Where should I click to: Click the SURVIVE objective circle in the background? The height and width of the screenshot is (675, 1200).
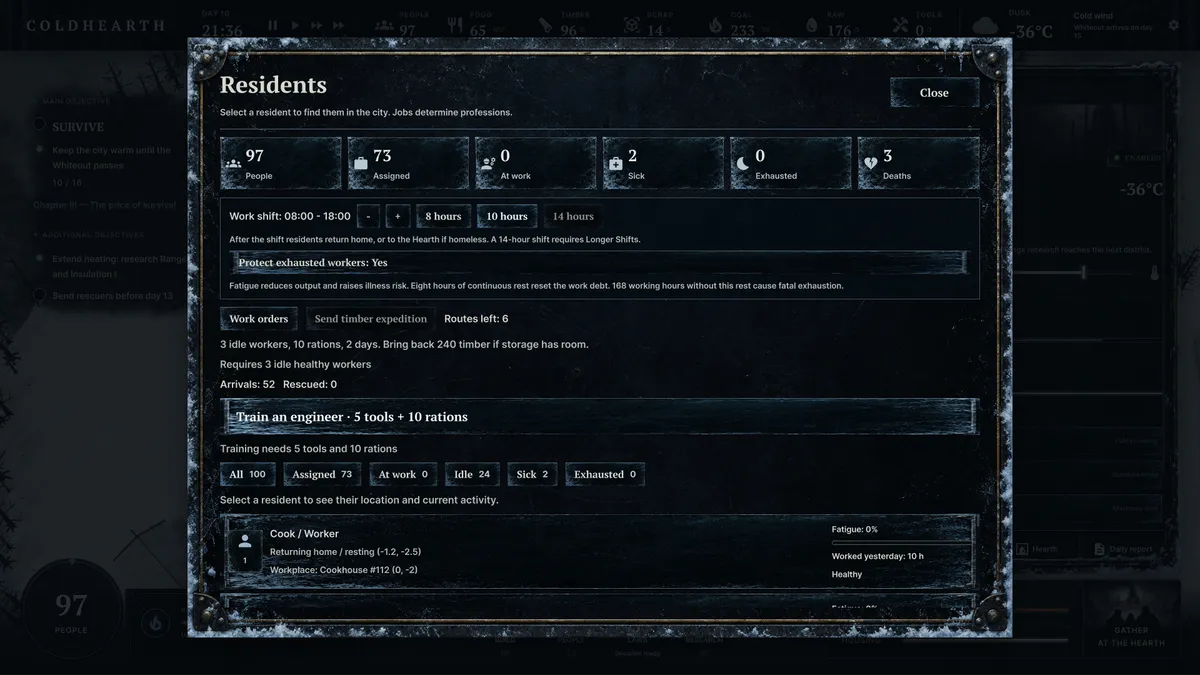[x=40, y=125]
